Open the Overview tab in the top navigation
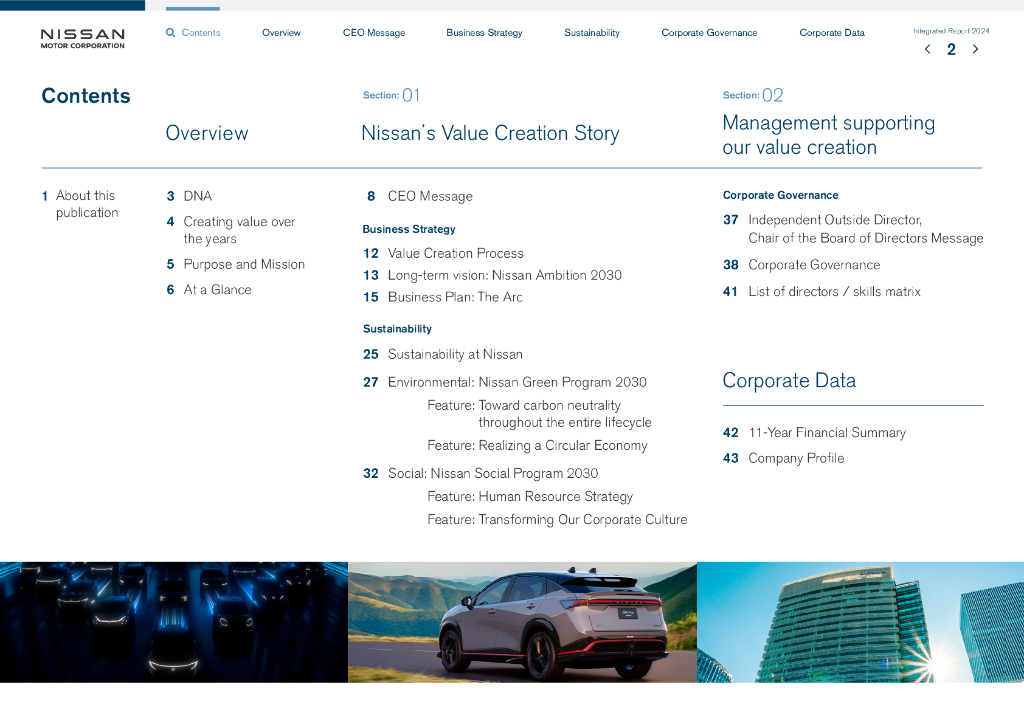The width and height of the screenshot is (1024, 724). coord(281,33)
